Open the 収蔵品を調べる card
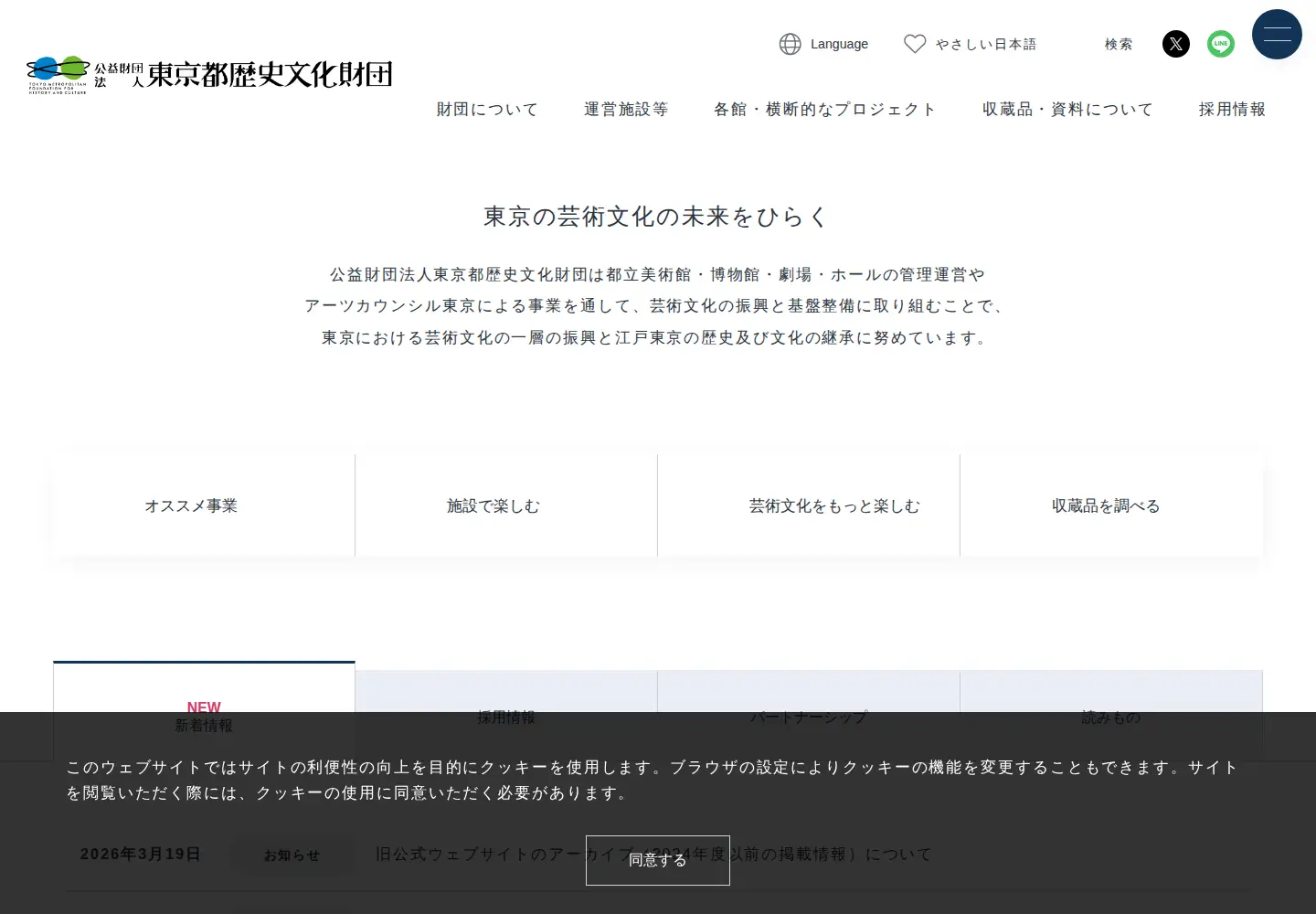This screenshot has width=1316, height=914. tap(1111, 505)
